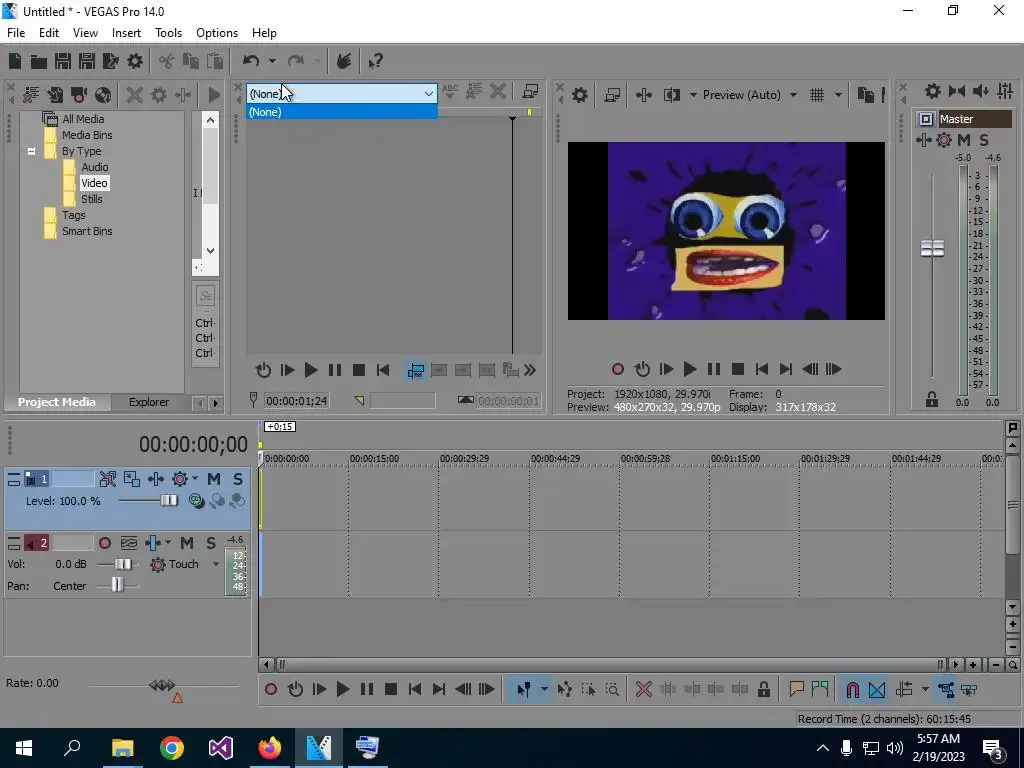Click the Dim Output speaker icon

click(x=980, y=91)
